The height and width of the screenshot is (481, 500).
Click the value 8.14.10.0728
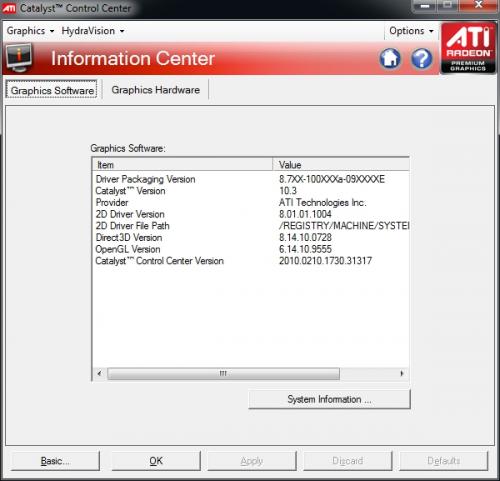305,238
